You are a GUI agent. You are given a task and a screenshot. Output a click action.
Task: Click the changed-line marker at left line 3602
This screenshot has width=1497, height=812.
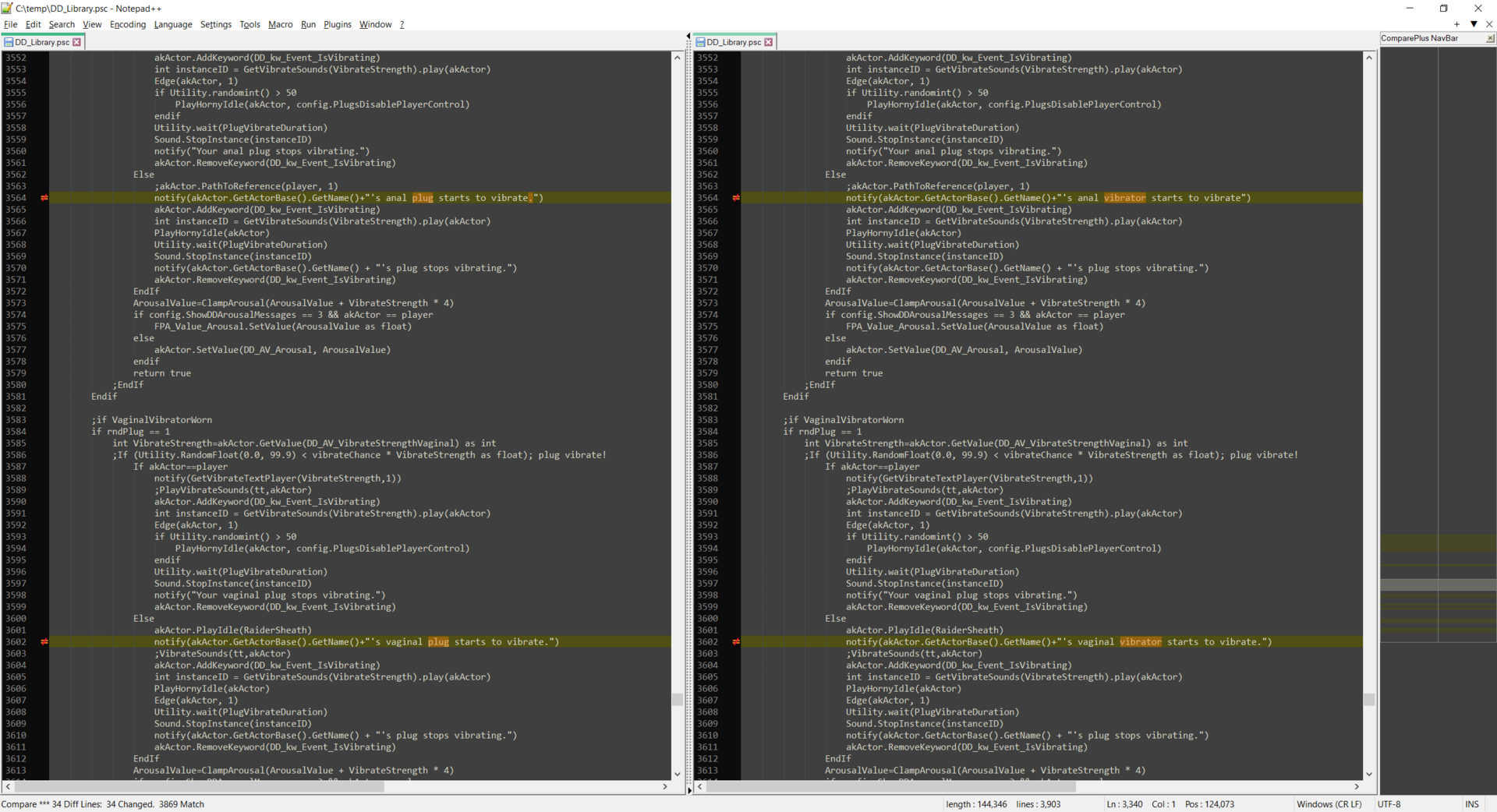coord(44,642)
